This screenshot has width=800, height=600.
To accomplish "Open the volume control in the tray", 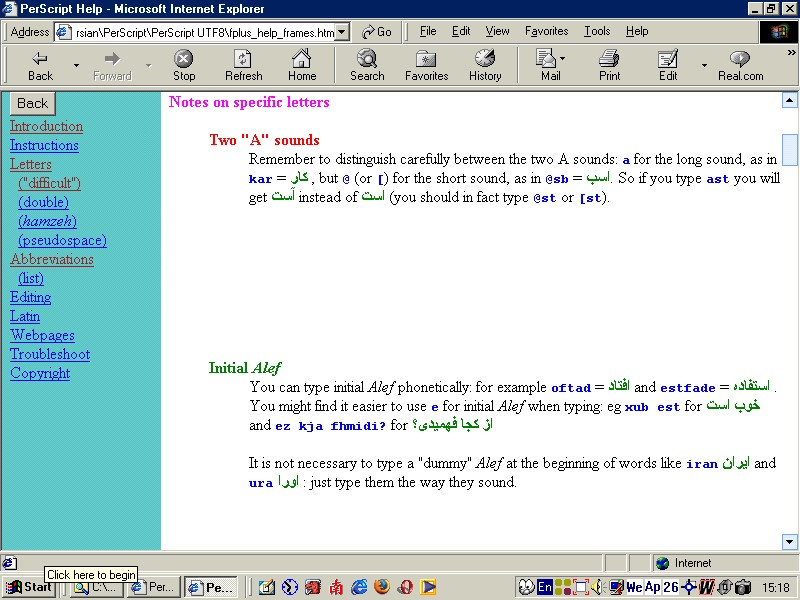I will 595,588.
